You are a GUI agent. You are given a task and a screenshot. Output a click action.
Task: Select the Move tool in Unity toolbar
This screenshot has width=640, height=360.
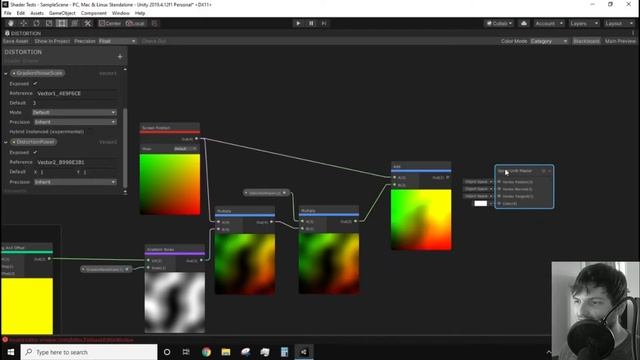(x=24, y=23)
